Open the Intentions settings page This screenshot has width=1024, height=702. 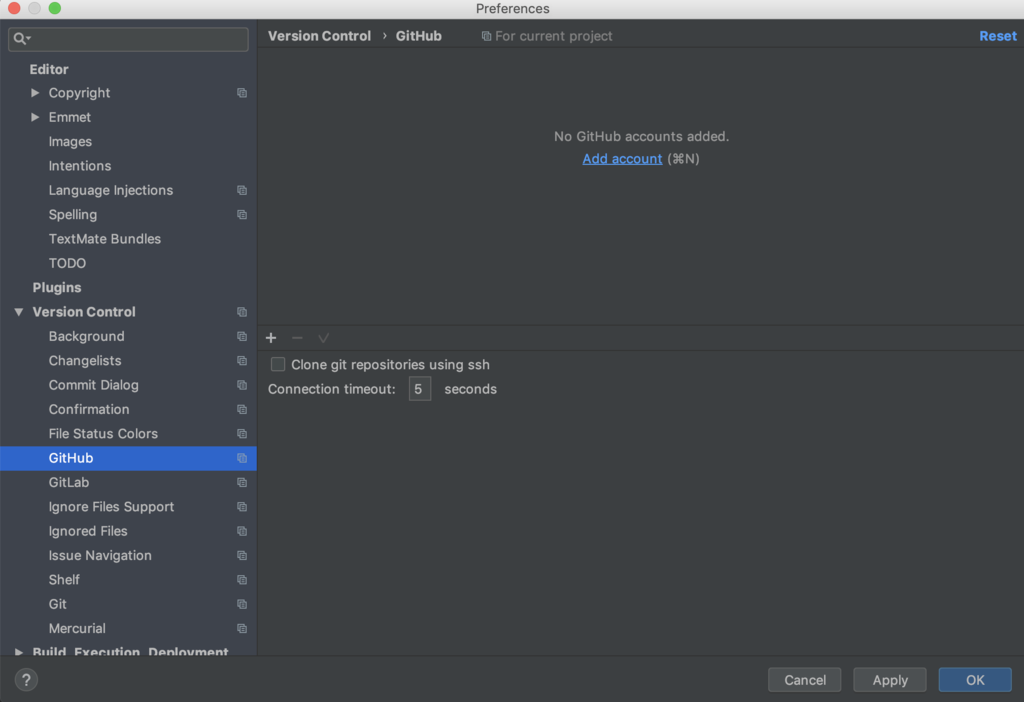[80, 166]
